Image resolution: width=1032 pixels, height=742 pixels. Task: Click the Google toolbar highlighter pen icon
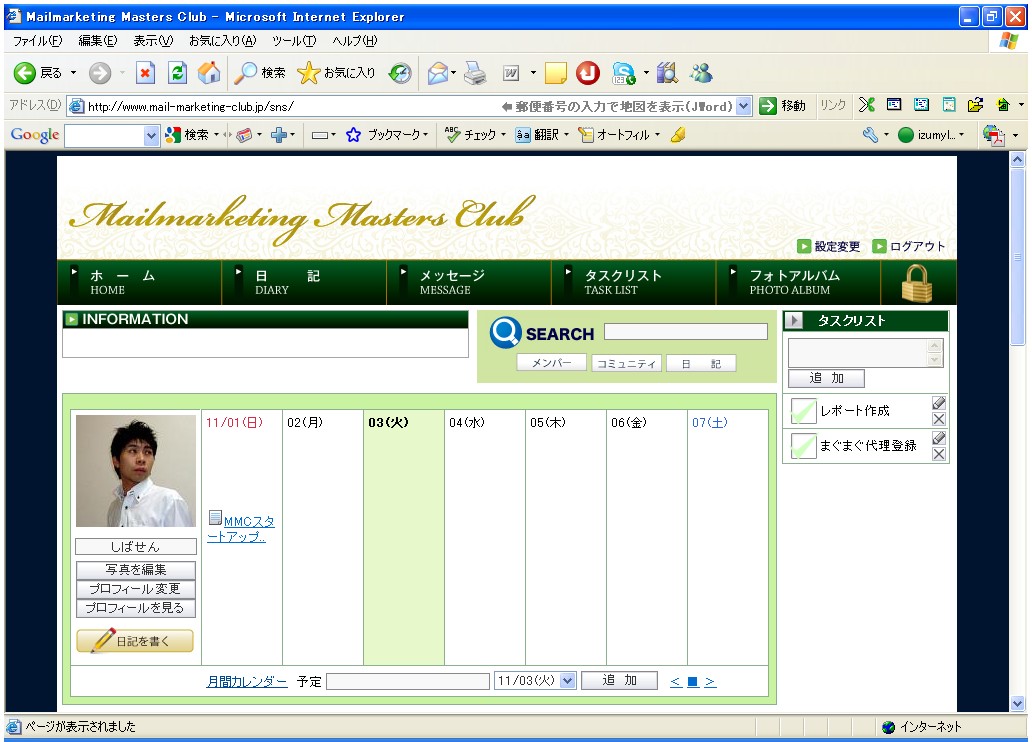point(678,135)
